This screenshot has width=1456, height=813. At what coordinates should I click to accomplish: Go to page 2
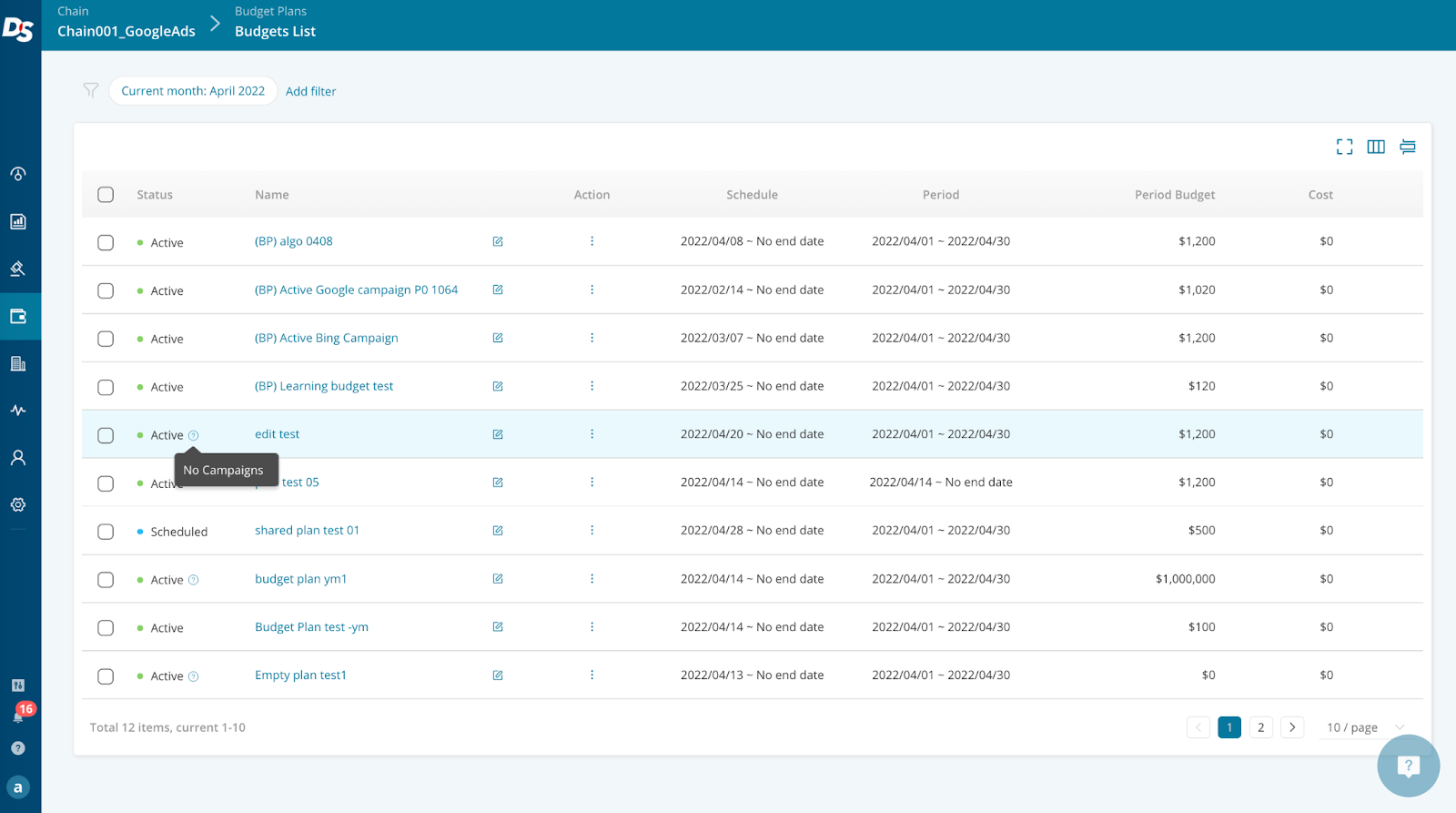coord(1260,727)
